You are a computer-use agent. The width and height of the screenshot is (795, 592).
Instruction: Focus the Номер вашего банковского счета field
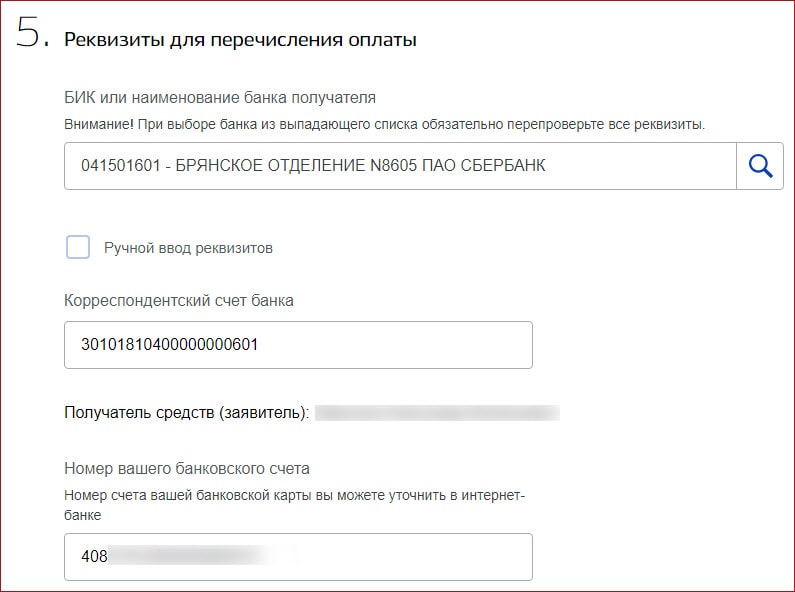[x=298, y=557]
